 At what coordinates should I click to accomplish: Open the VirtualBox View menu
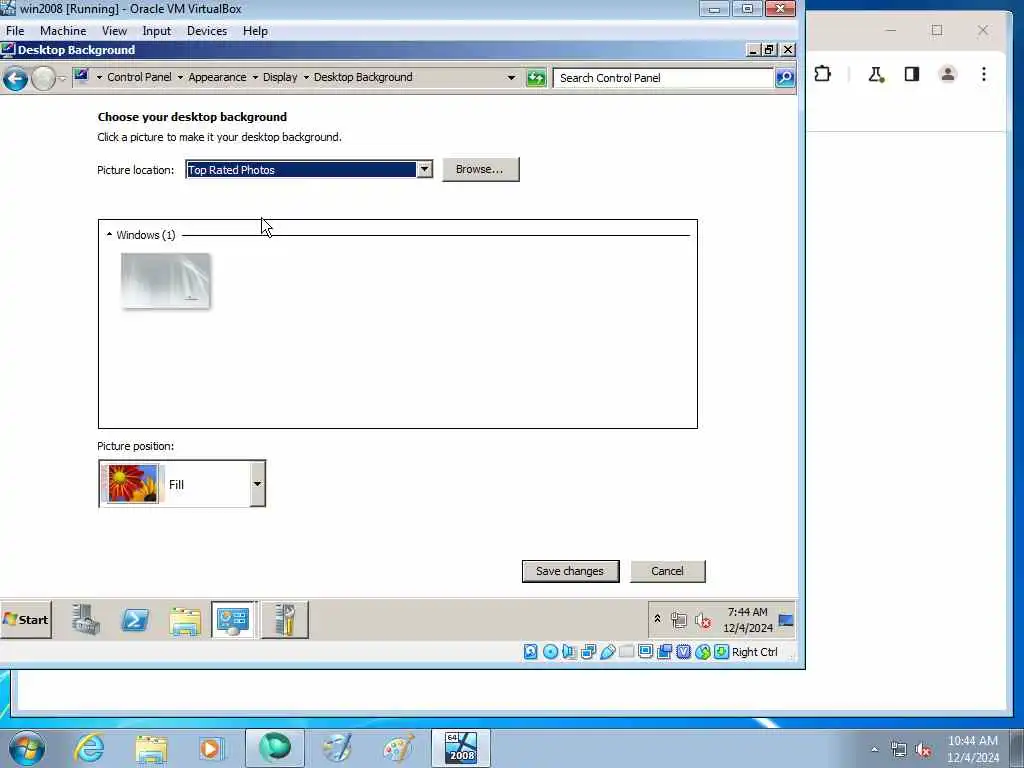[114, 31]
